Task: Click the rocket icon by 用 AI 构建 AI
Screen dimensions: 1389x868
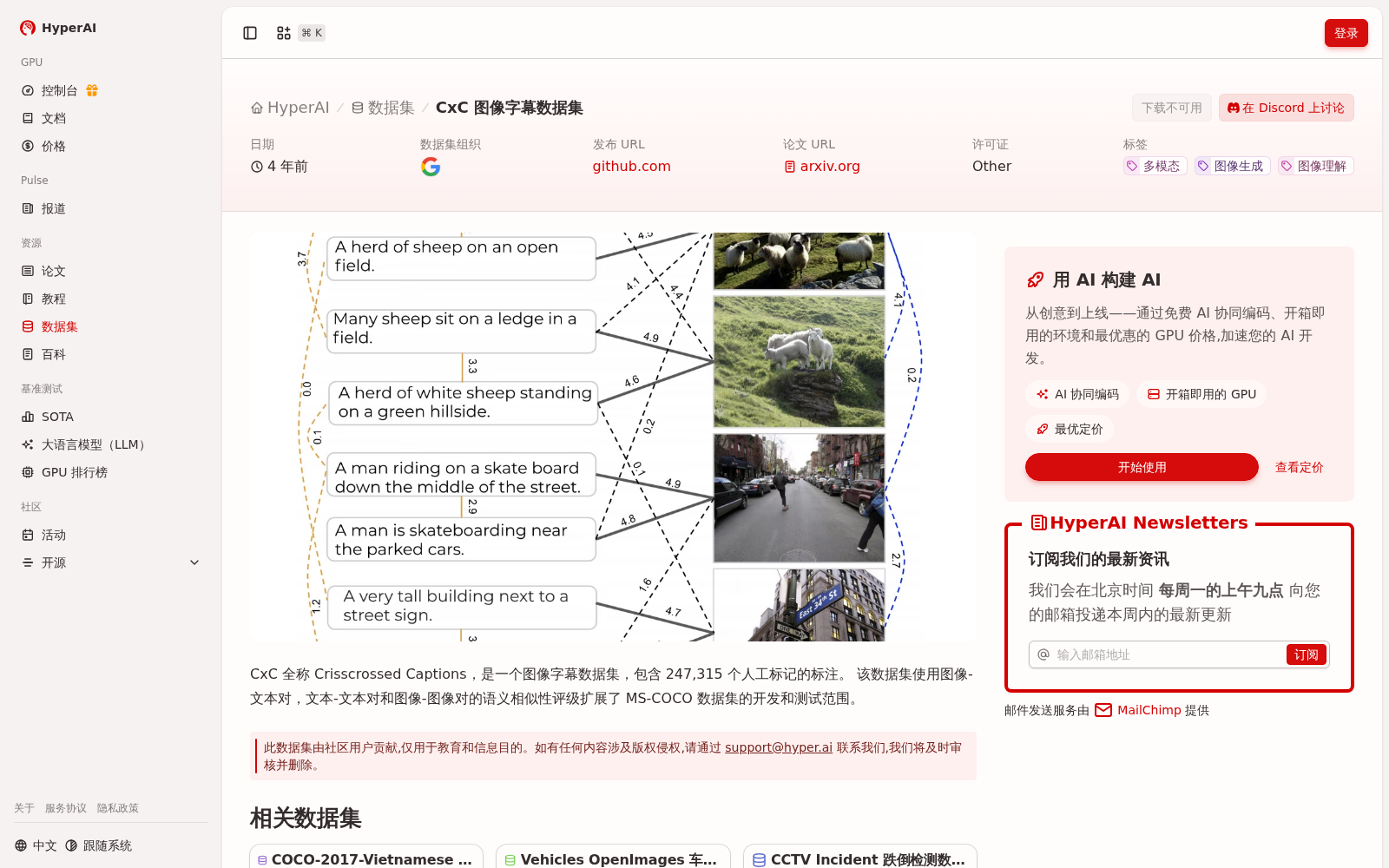Action: pos(1035,279)
